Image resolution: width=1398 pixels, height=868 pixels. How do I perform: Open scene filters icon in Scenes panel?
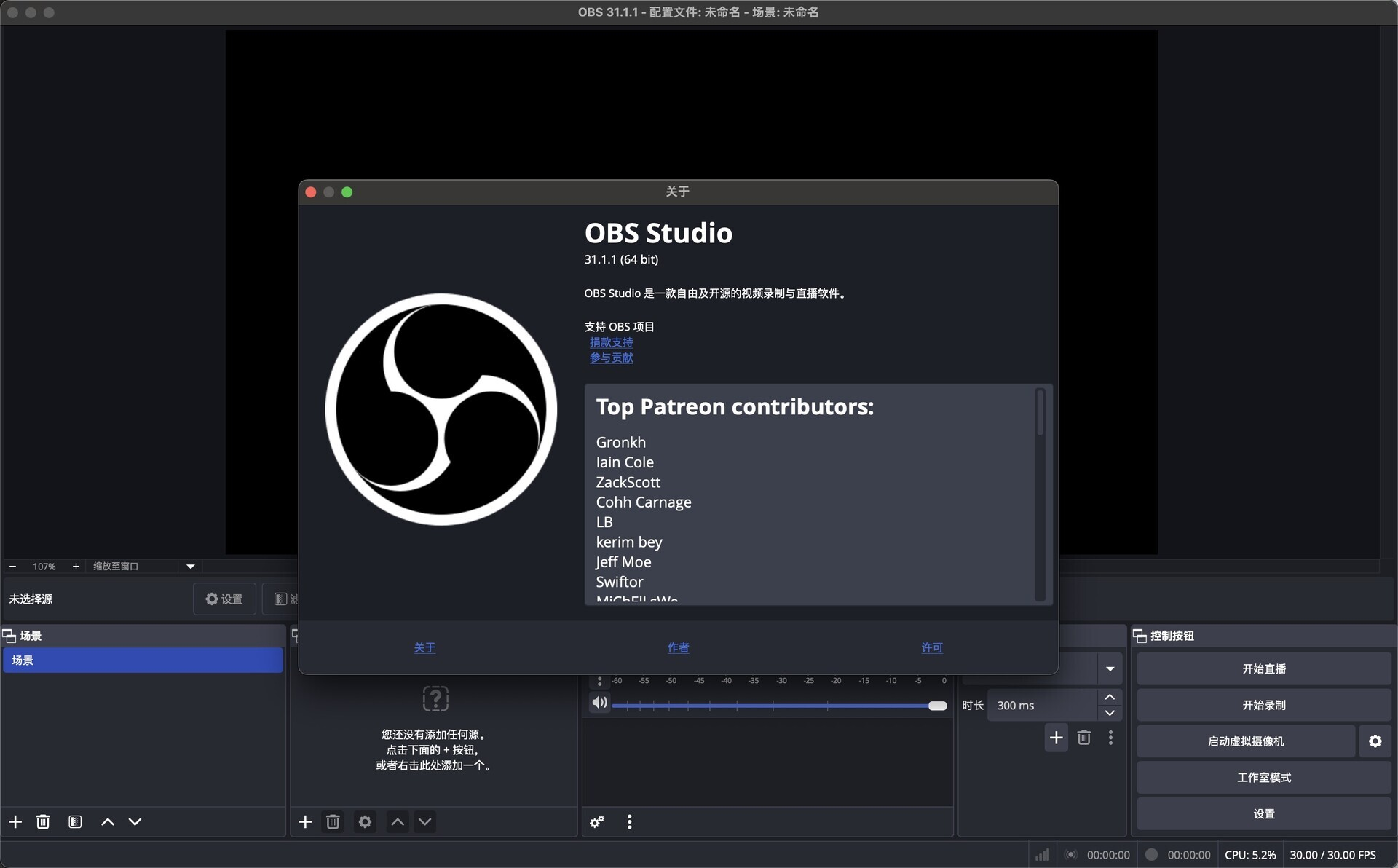pyautogui.click(x=75, y=821)
